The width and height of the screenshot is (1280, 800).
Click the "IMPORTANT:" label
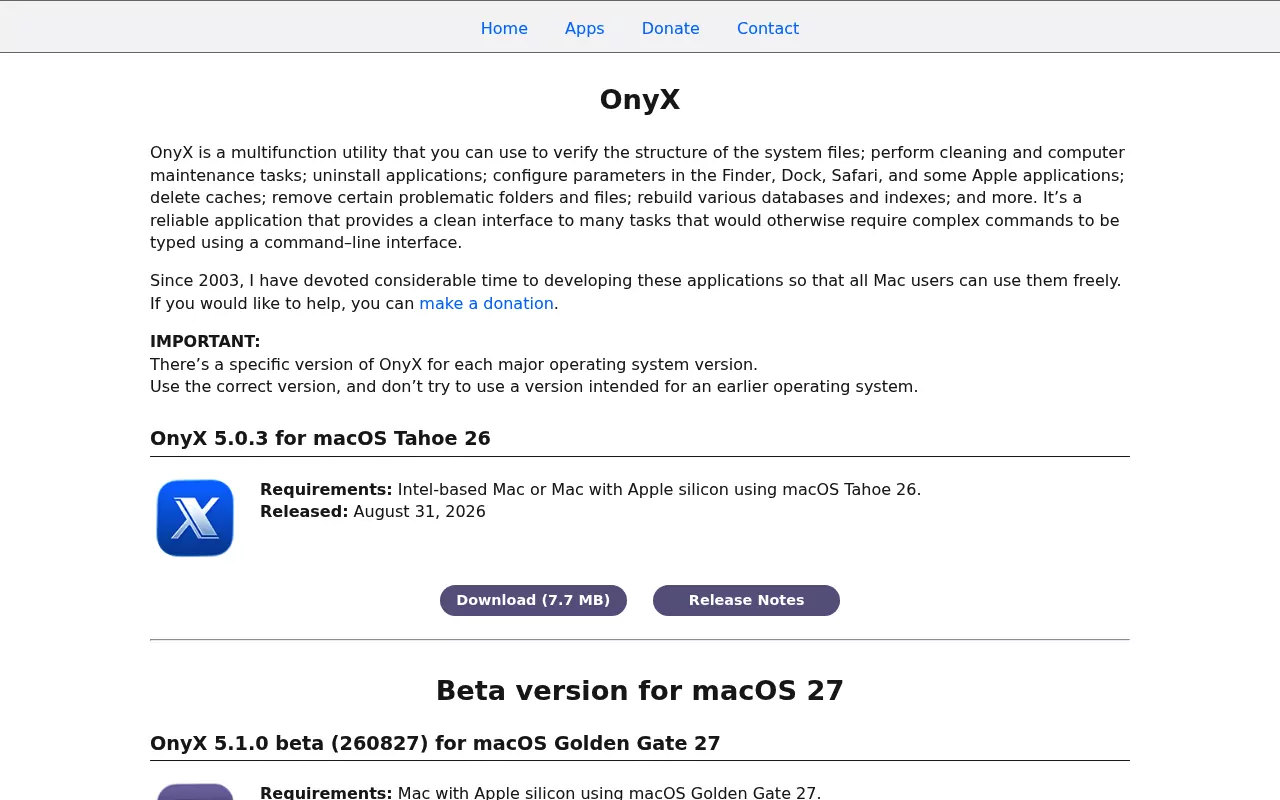205,341
